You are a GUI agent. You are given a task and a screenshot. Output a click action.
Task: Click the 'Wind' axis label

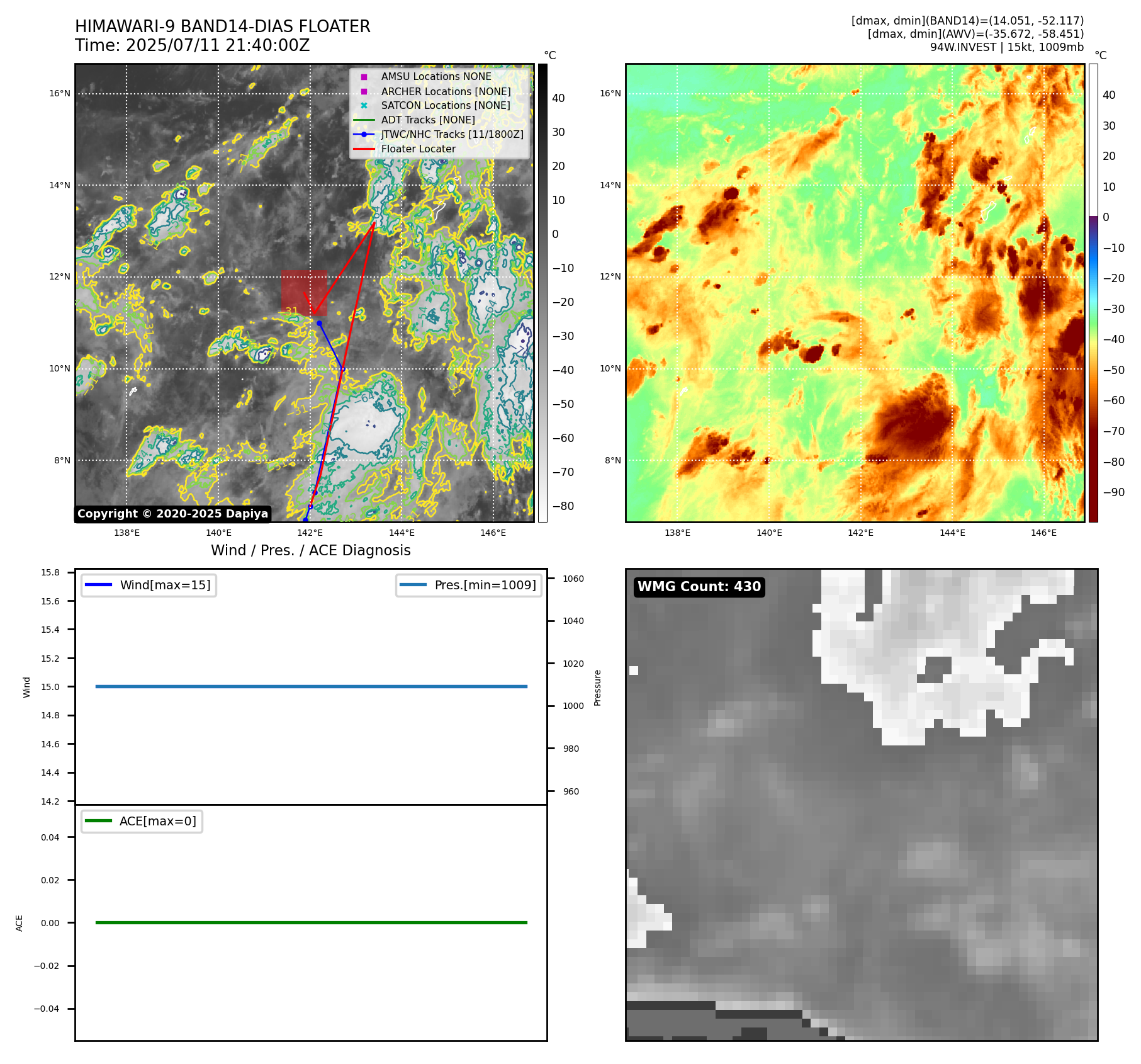(x=26, y=687)
